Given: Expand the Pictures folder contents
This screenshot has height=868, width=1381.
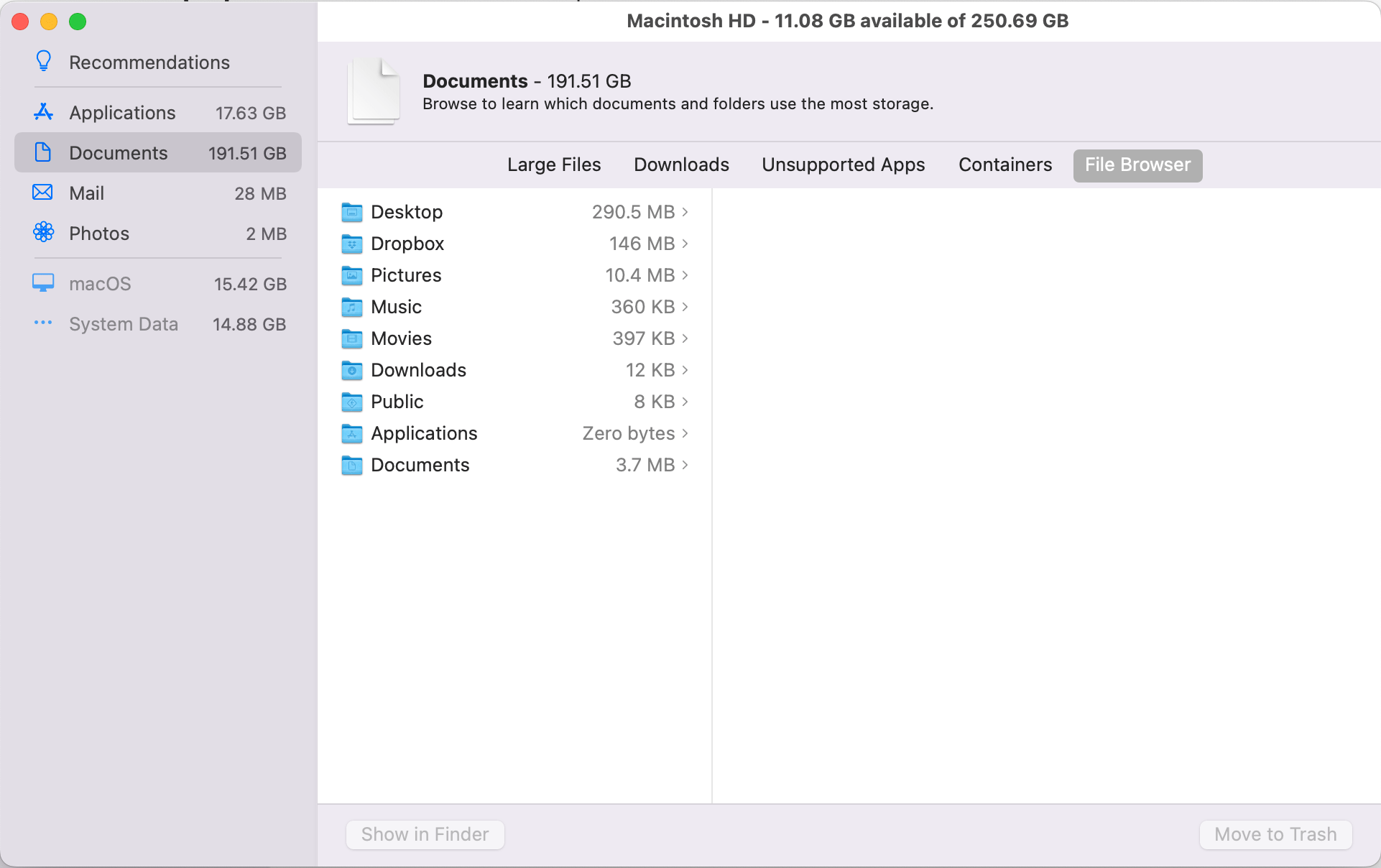Looking at the screenshot, I should (x=685, y=275).
